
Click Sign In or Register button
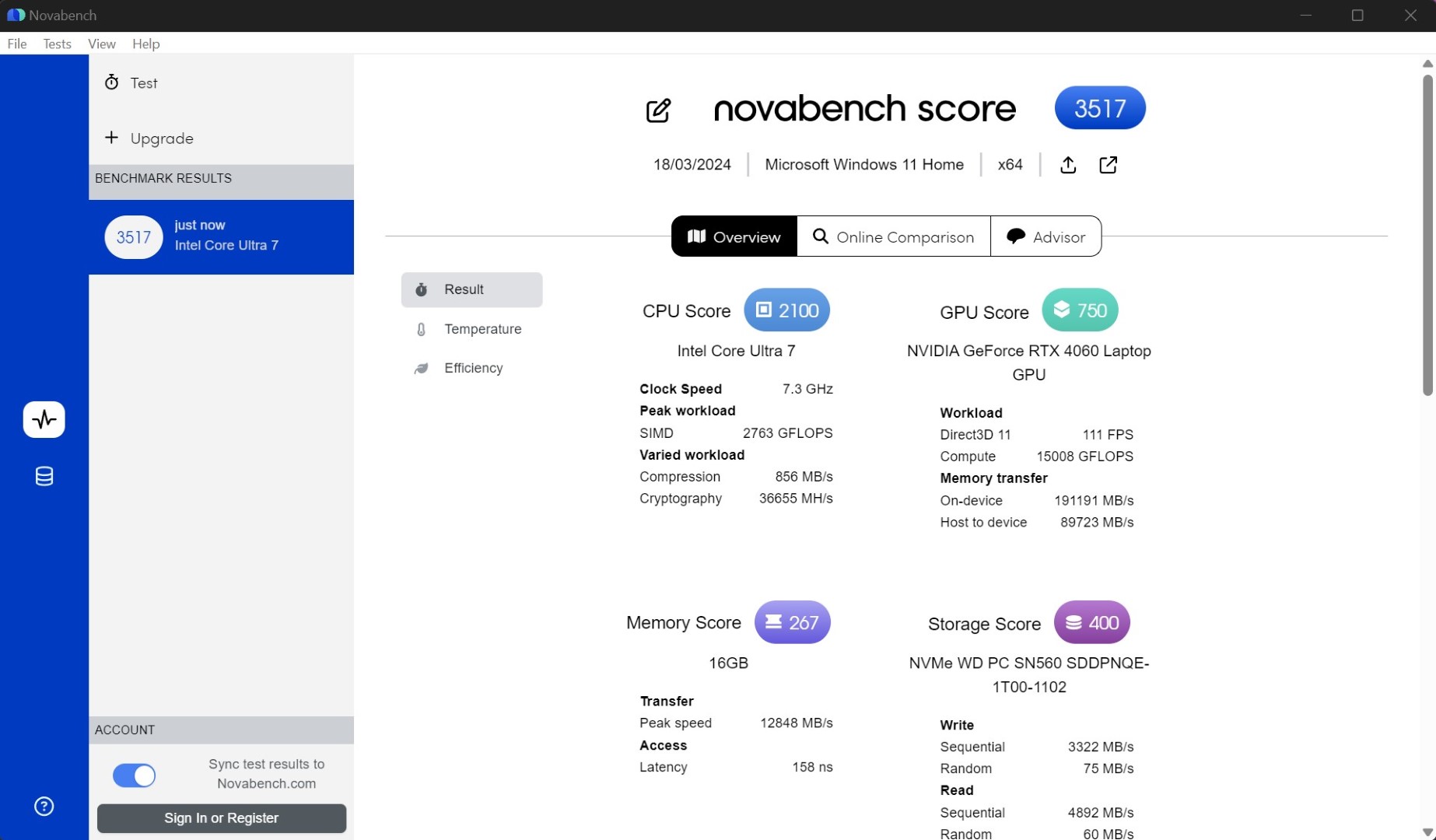222,818
